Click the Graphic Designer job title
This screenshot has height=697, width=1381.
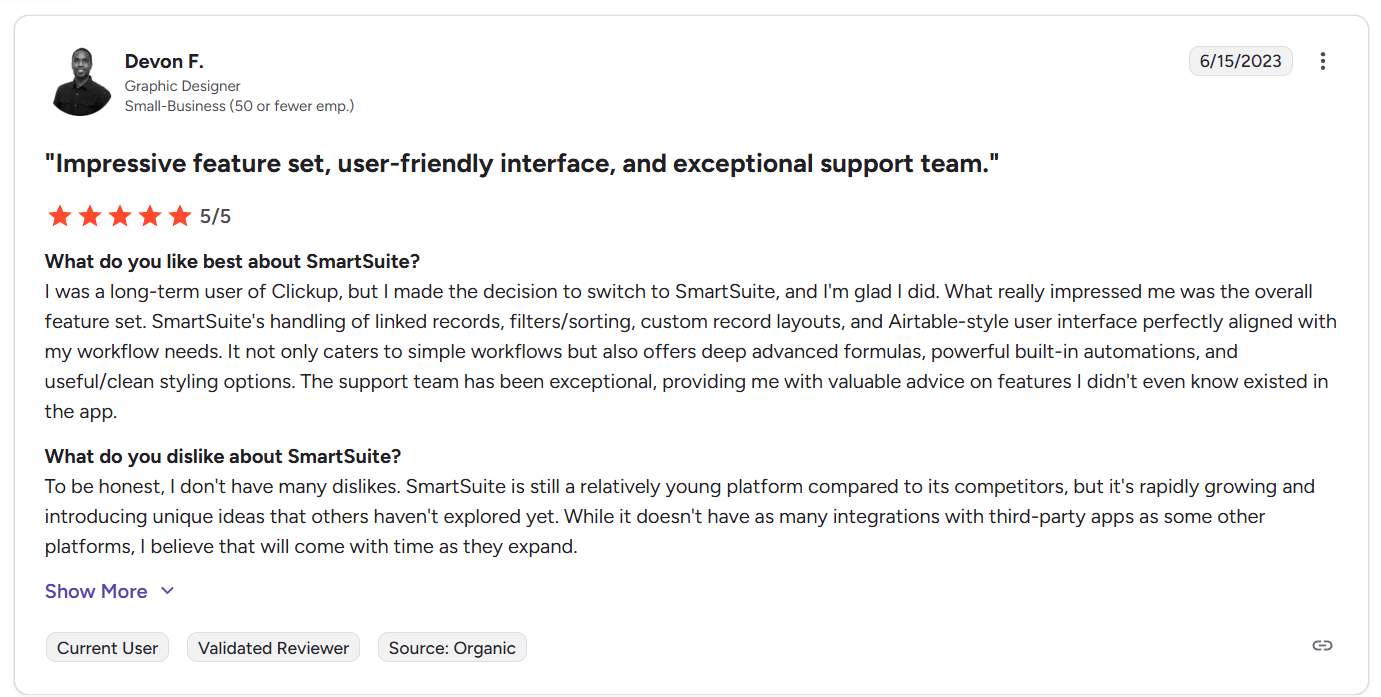pyautogui.click(x=182, y=86)
